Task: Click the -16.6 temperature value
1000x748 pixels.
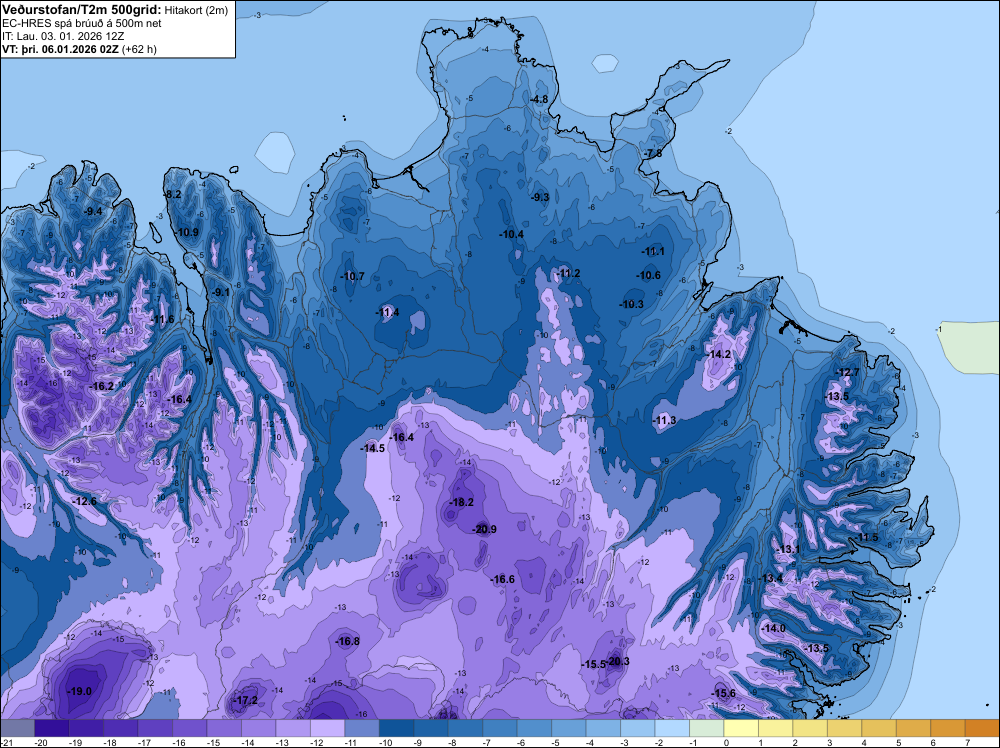Action: [x=503, y=579]
